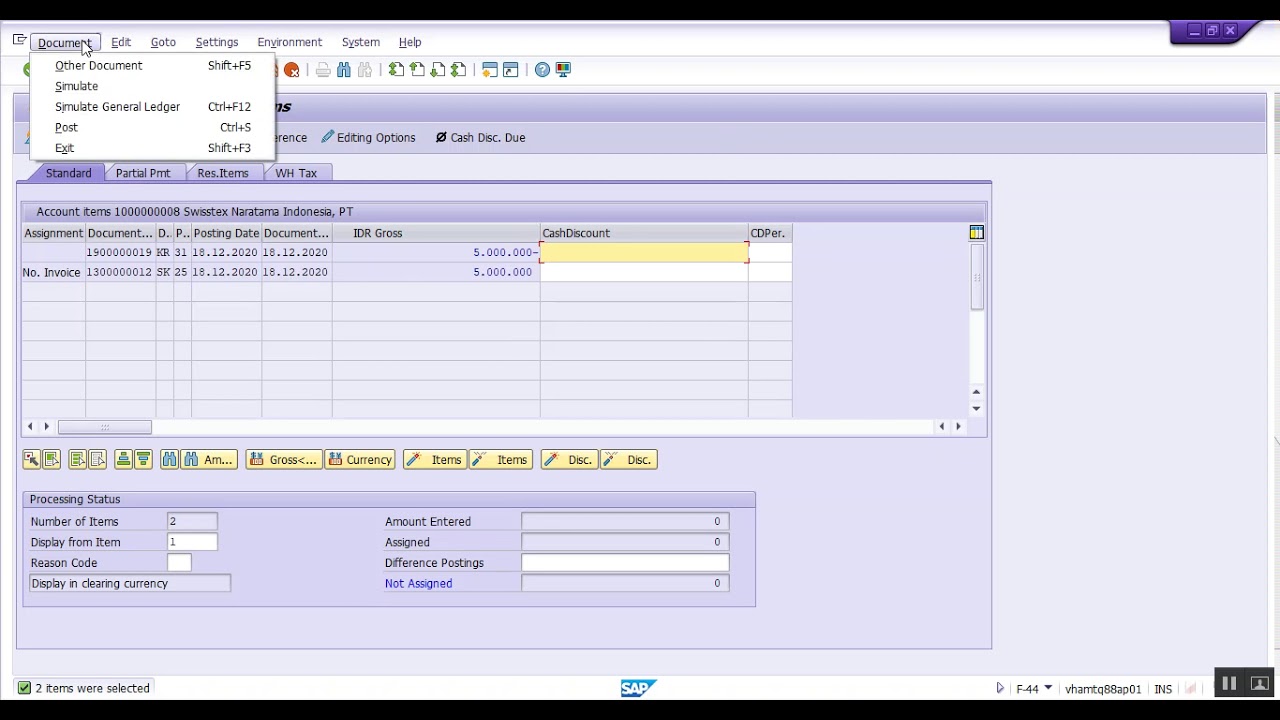Open the Document menu
The width and height of the screenshot is (1280, 720).
coord(64,43)
